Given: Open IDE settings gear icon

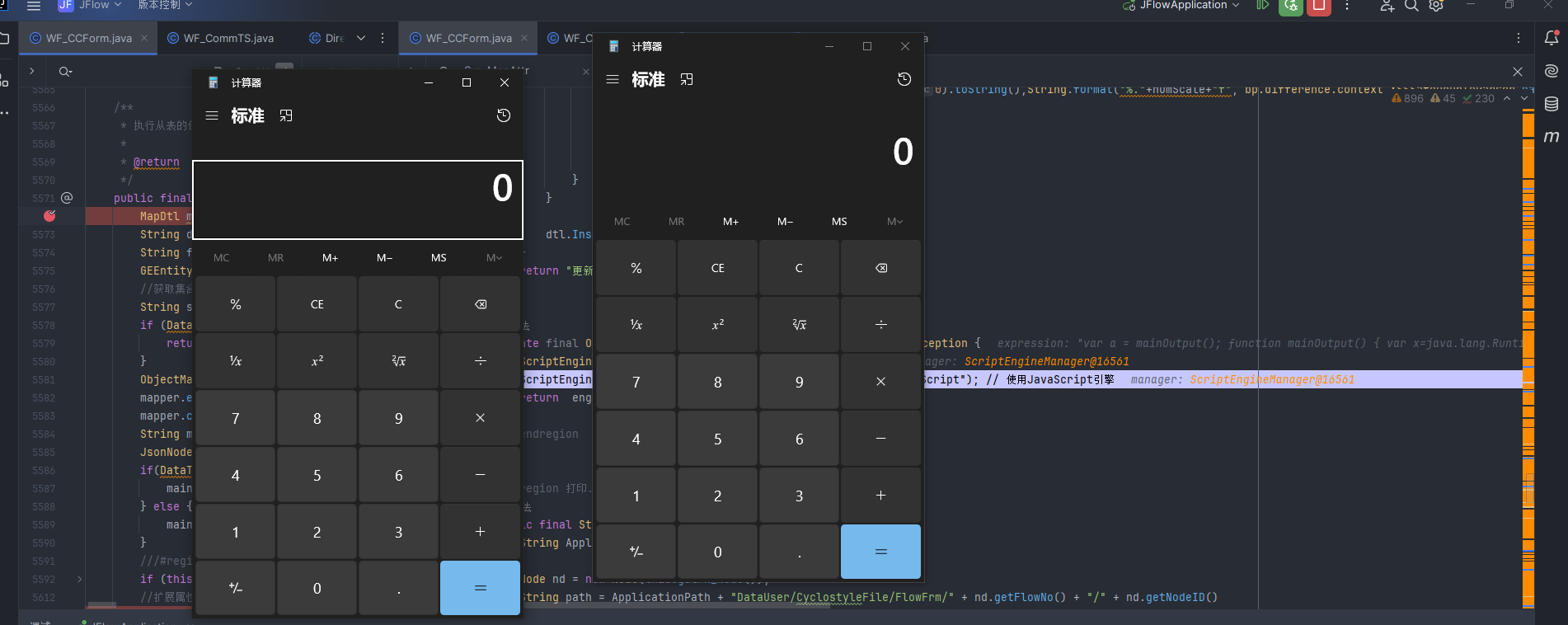Looking at the screenshot, I should tap(1436, 6).
